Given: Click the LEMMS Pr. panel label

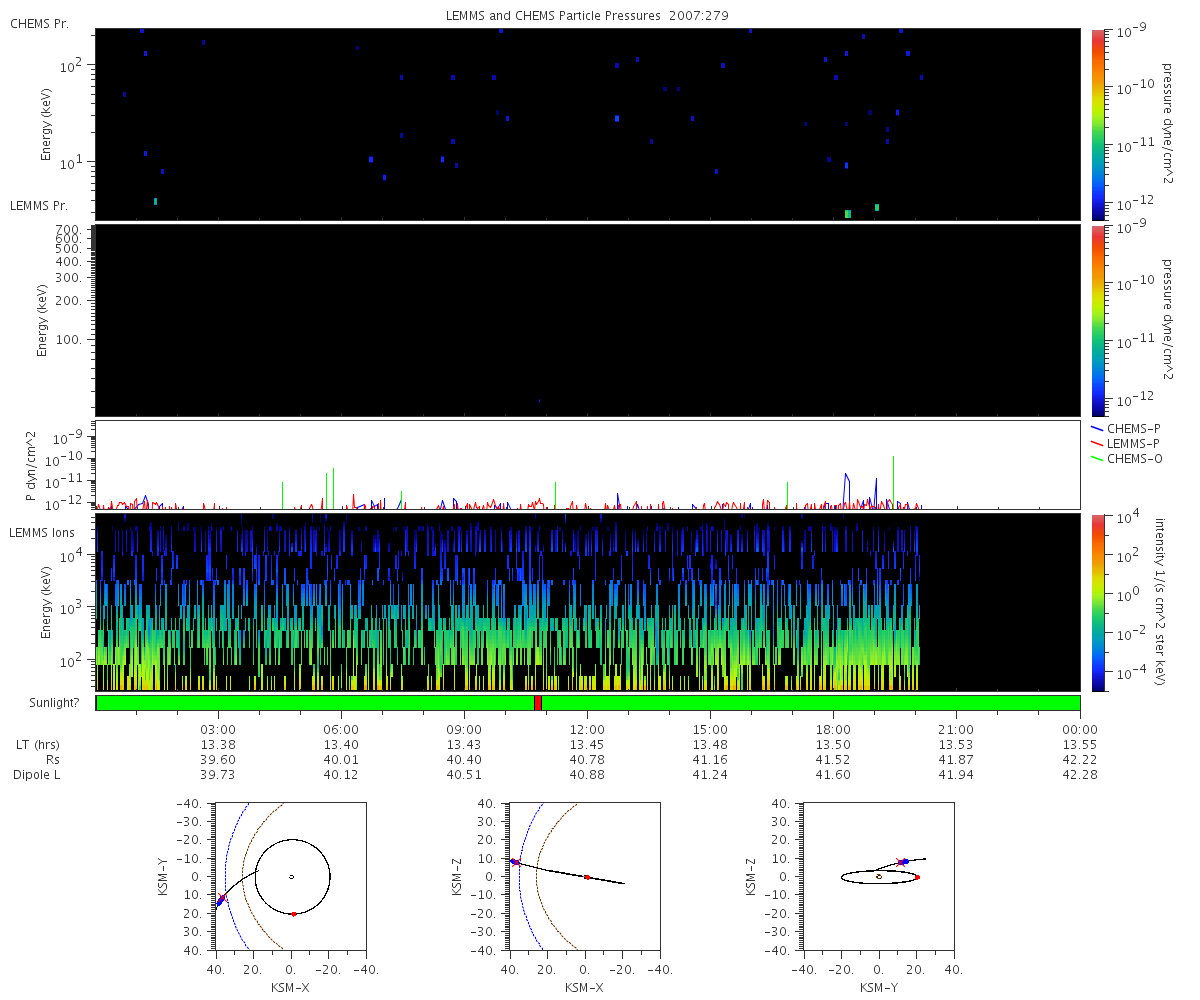Looking at the screenshot, I should tap(39, 205).
